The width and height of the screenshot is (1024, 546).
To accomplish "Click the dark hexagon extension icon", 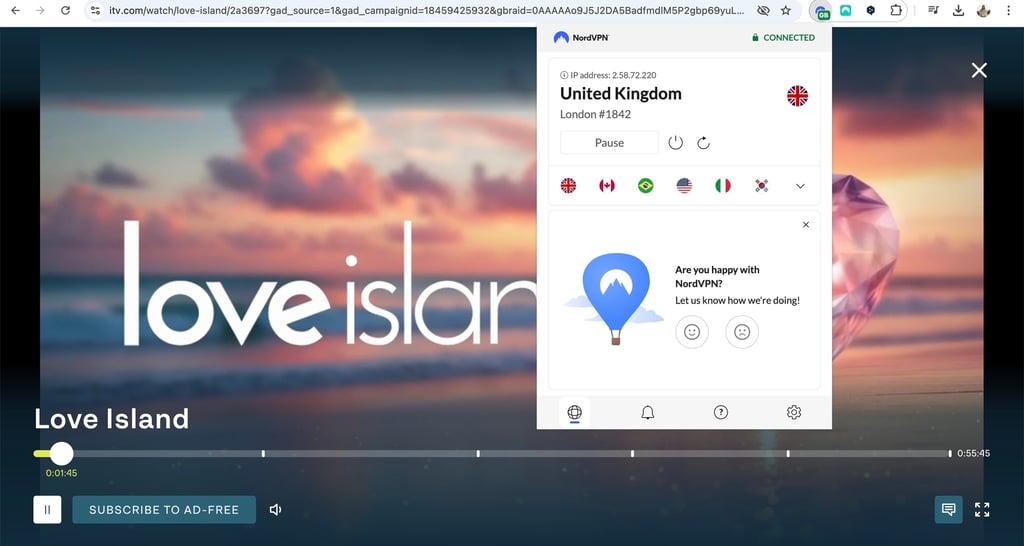I will 871,10.
